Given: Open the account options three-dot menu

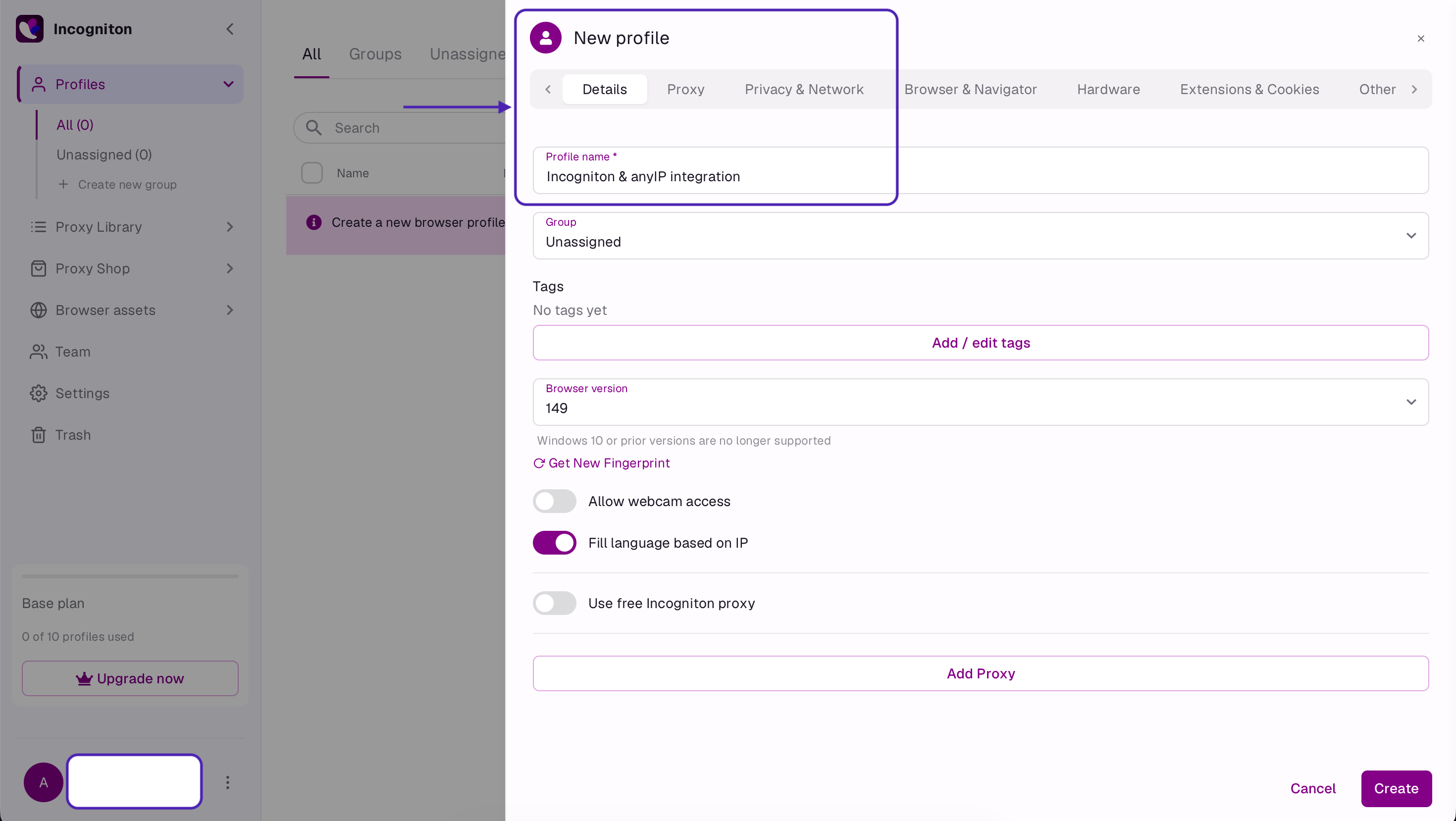Looking at the screenshot, I should [x=228, y=782].
